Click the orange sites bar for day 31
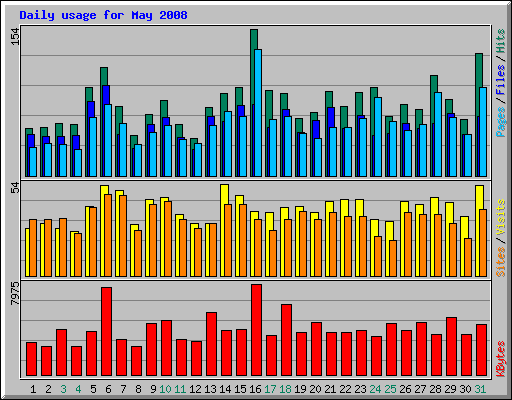Screen dimensions: 512x400 483,243
